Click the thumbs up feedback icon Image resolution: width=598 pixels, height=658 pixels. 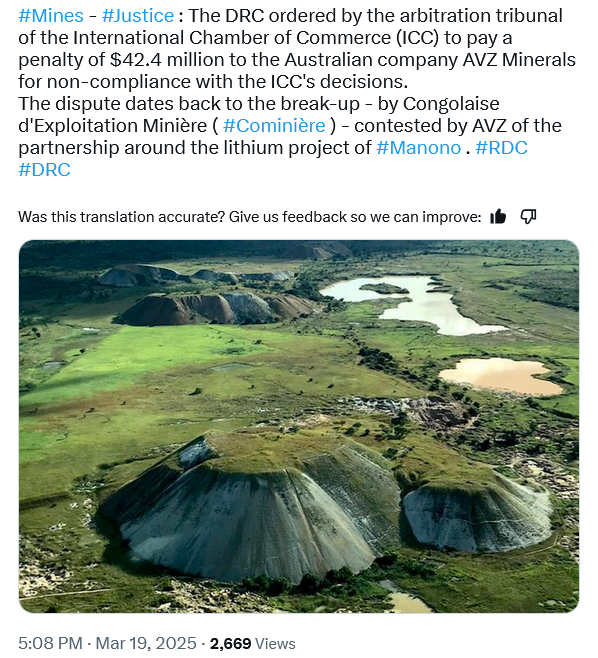tap(498, 217)
